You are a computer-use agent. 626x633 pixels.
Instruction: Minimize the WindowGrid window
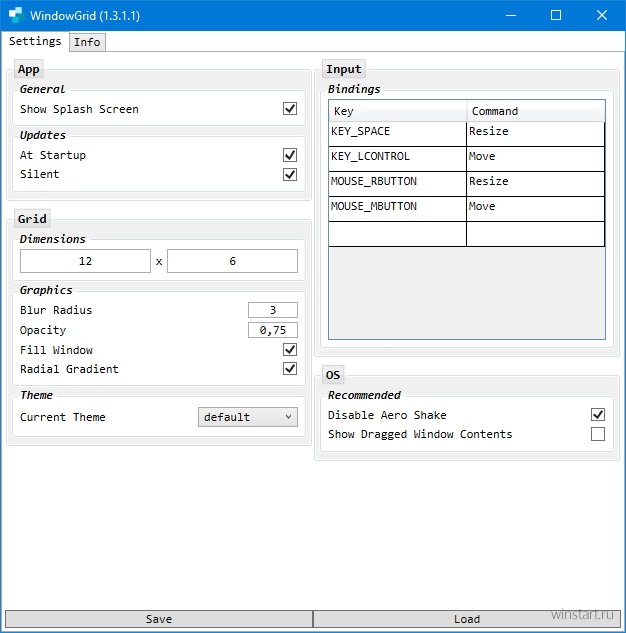pyautogui.click(x=511, y=15)
